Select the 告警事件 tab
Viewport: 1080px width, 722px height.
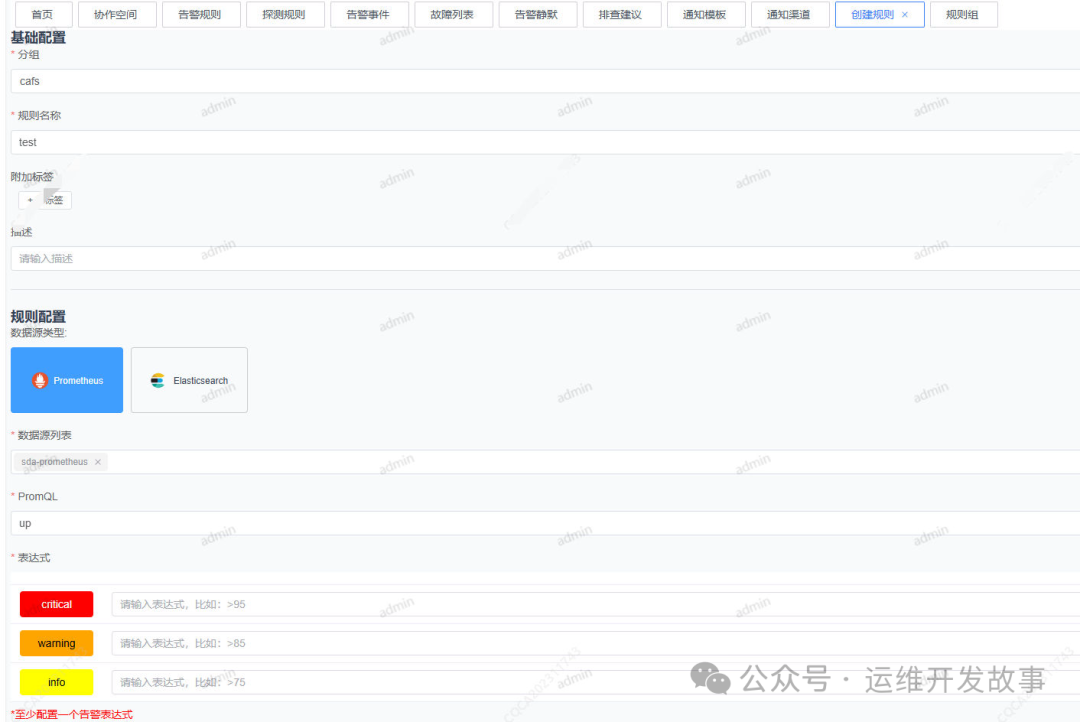(368, 14)
